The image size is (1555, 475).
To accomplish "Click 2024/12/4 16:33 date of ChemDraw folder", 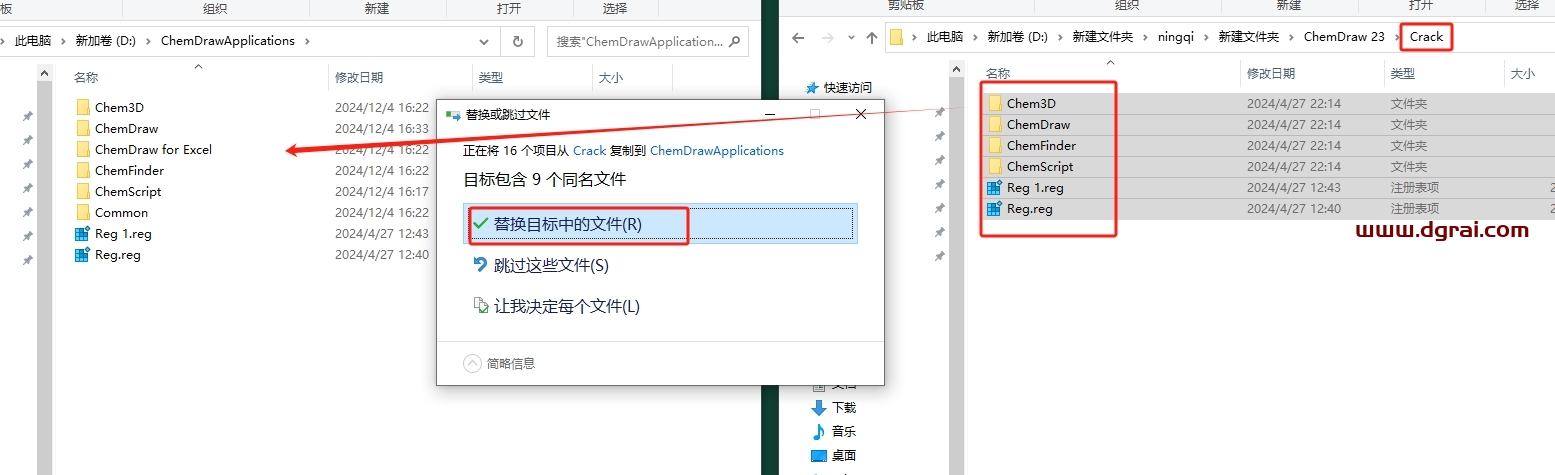I will (x=382, y=128).
